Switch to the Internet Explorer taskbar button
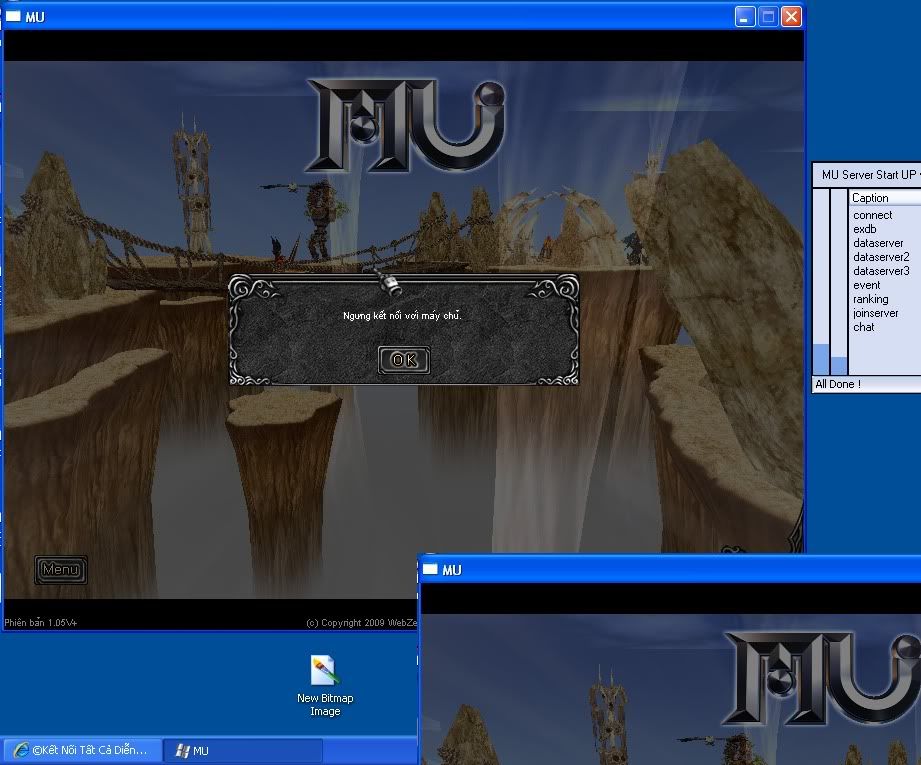Viewport: 921px width, 765px height. 82,751
